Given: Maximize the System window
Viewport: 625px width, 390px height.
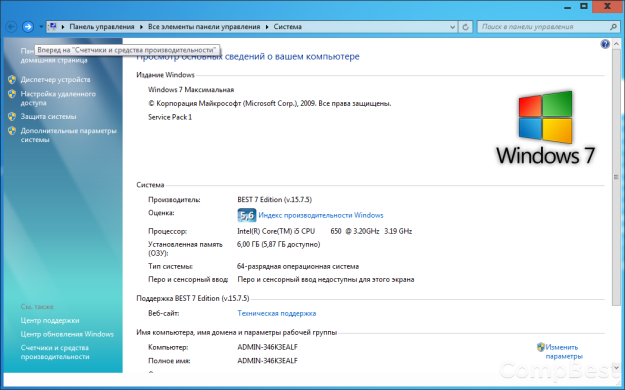Looking at the screenshot, I should [x=584, y=6].
